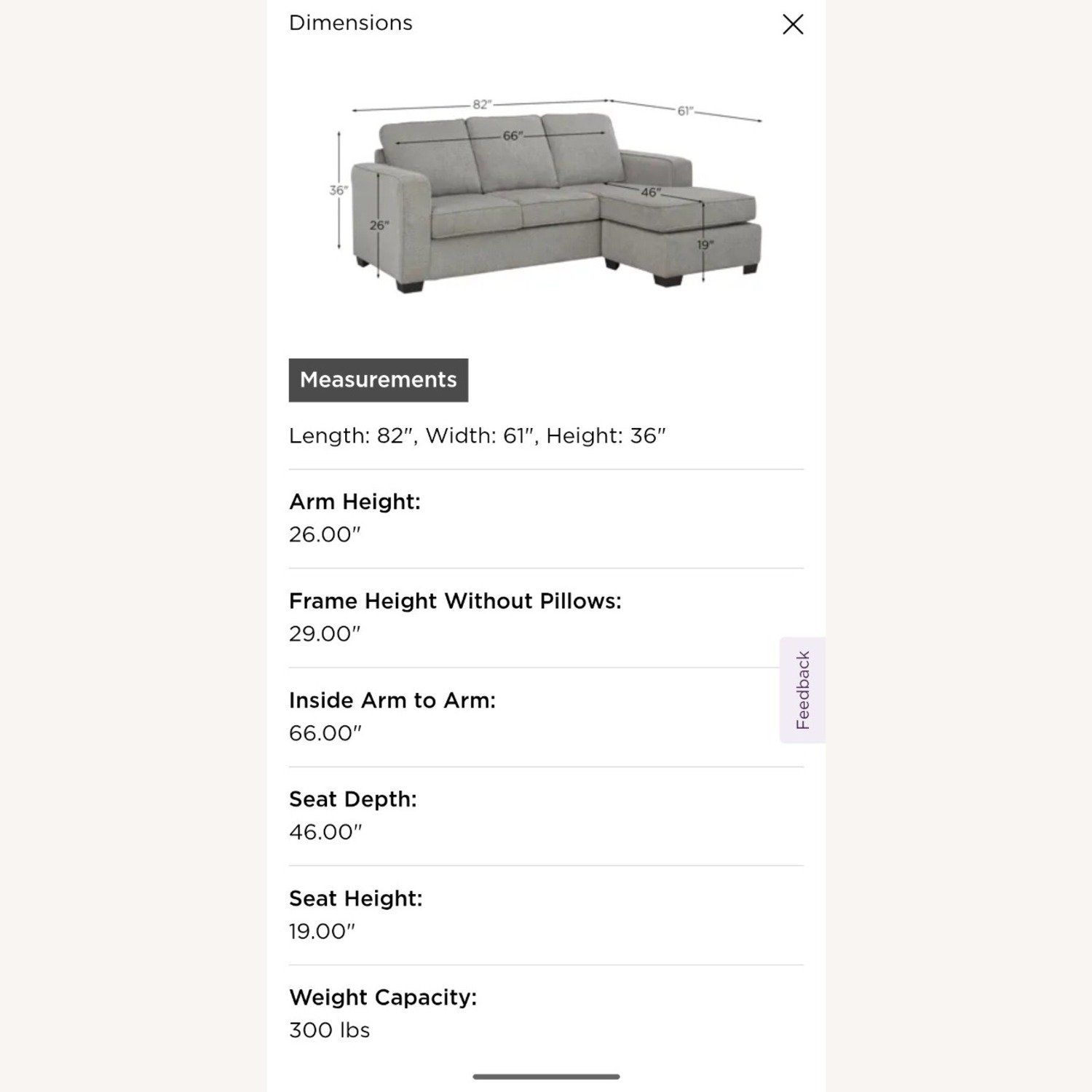Click the Length Width Height summary line
The width and height of the screenshot is (1092, 1092).
point(478,435)
